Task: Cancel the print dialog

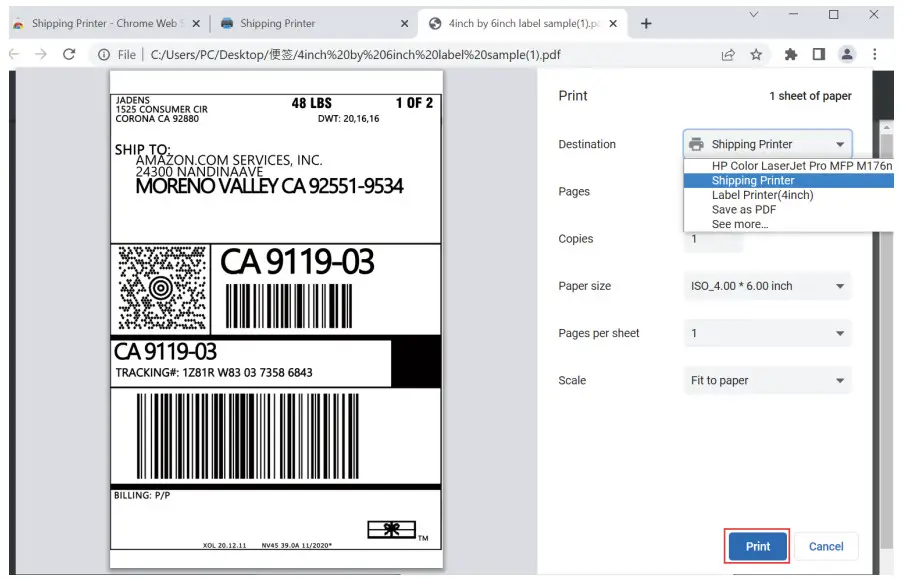Action: [826, 546]
